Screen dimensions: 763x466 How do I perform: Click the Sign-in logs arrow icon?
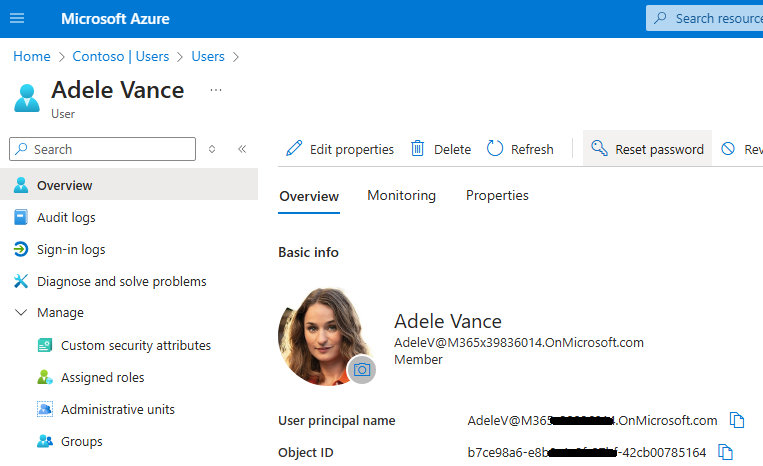coord(20,249)
